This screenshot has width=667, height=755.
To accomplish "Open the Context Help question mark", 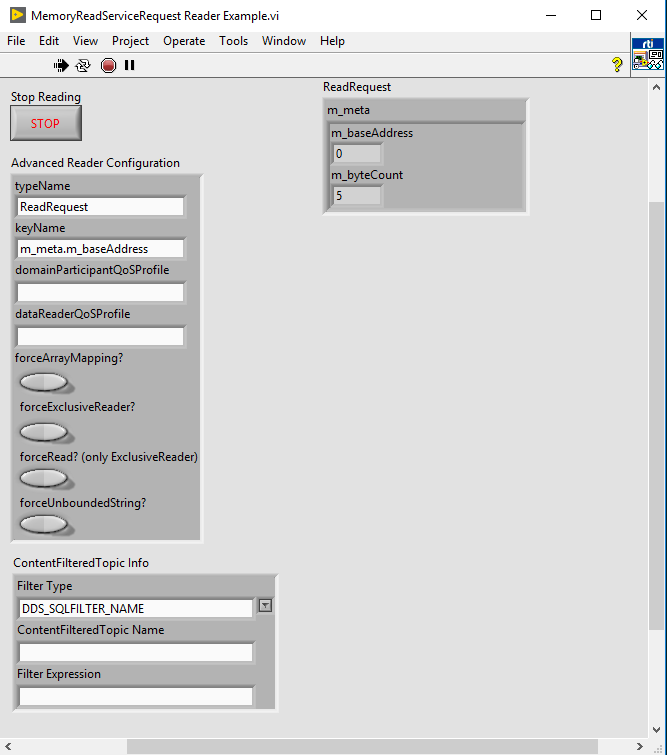I will (x=617, y=65).
